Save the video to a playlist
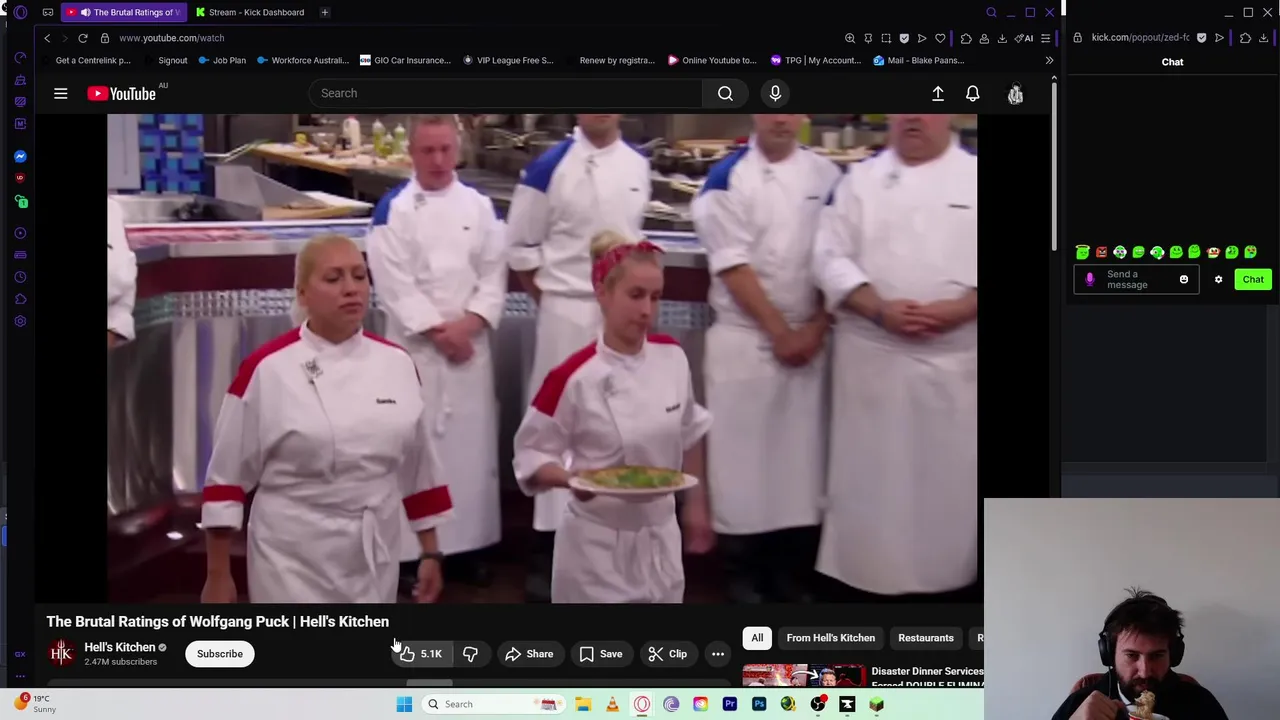Screen dimensions: 1280x720 [x=601, y=654]
